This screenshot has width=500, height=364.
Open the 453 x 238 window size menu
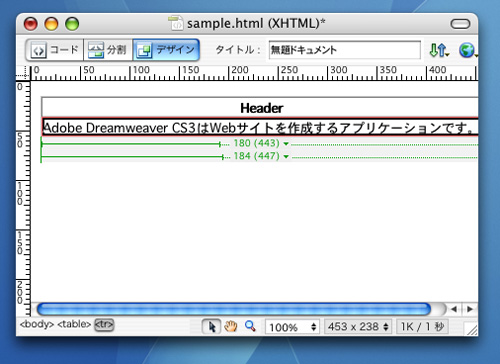coord(358,327)
